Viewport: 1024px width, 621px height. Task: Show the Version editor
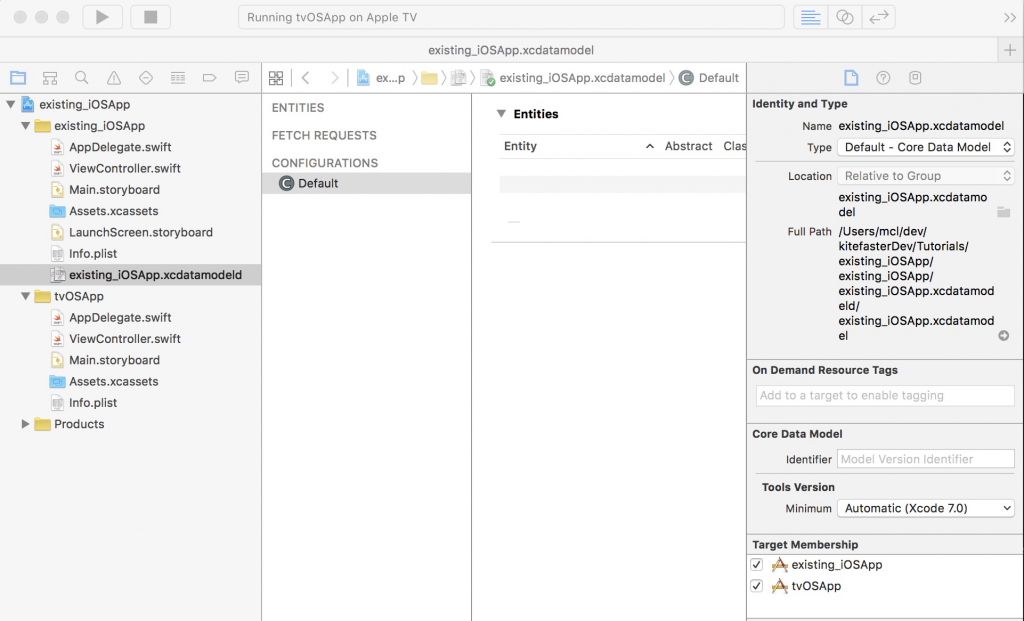[878, 17]
